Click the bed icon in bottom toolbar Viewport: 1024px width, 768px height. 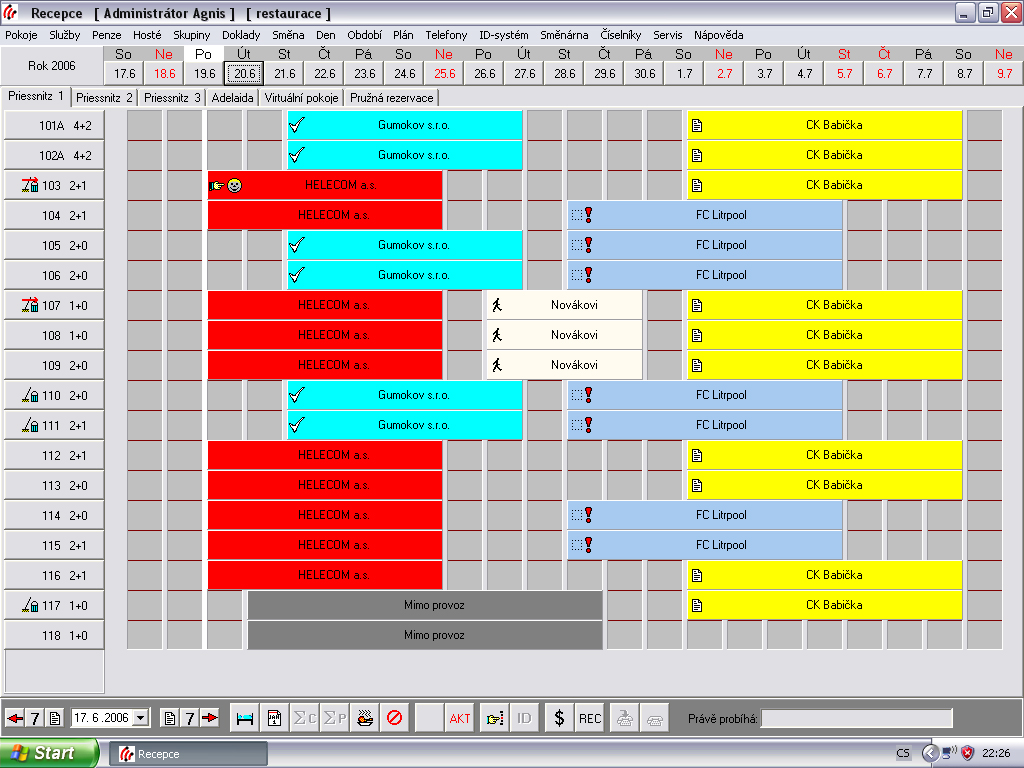[x=244, y=718]
